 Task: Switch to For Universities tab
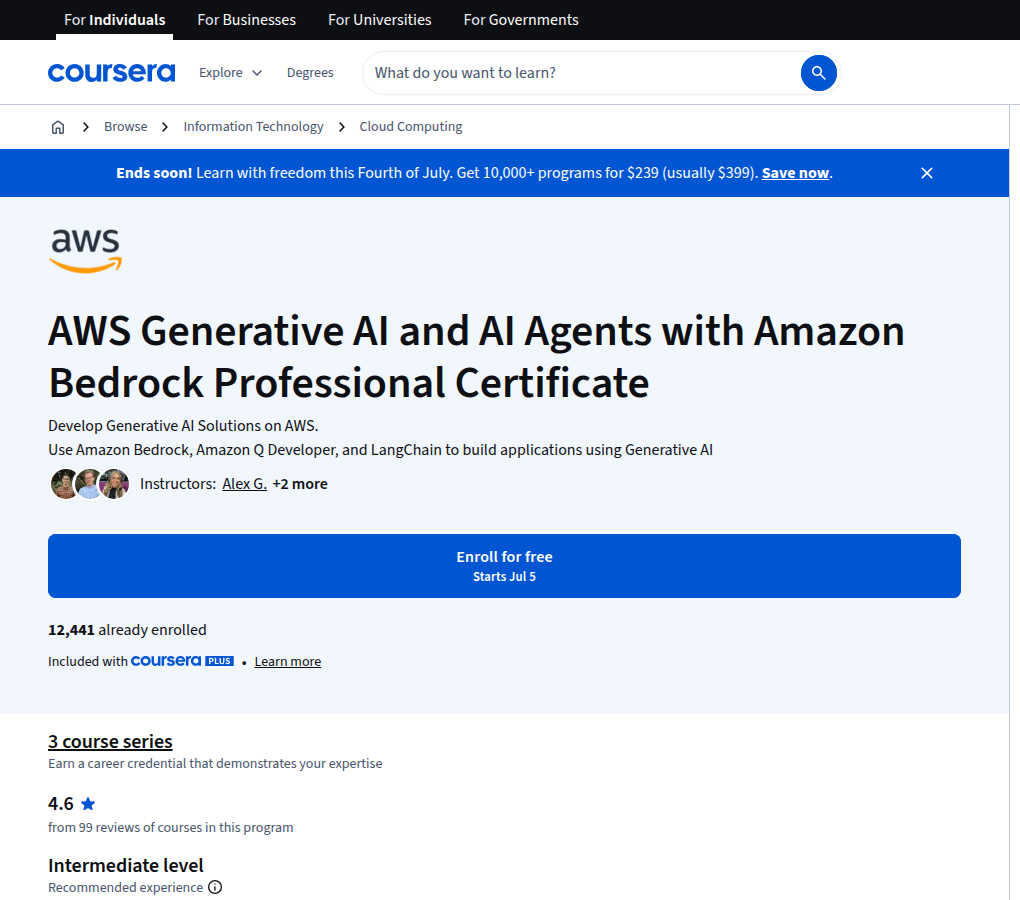point(380,20)
